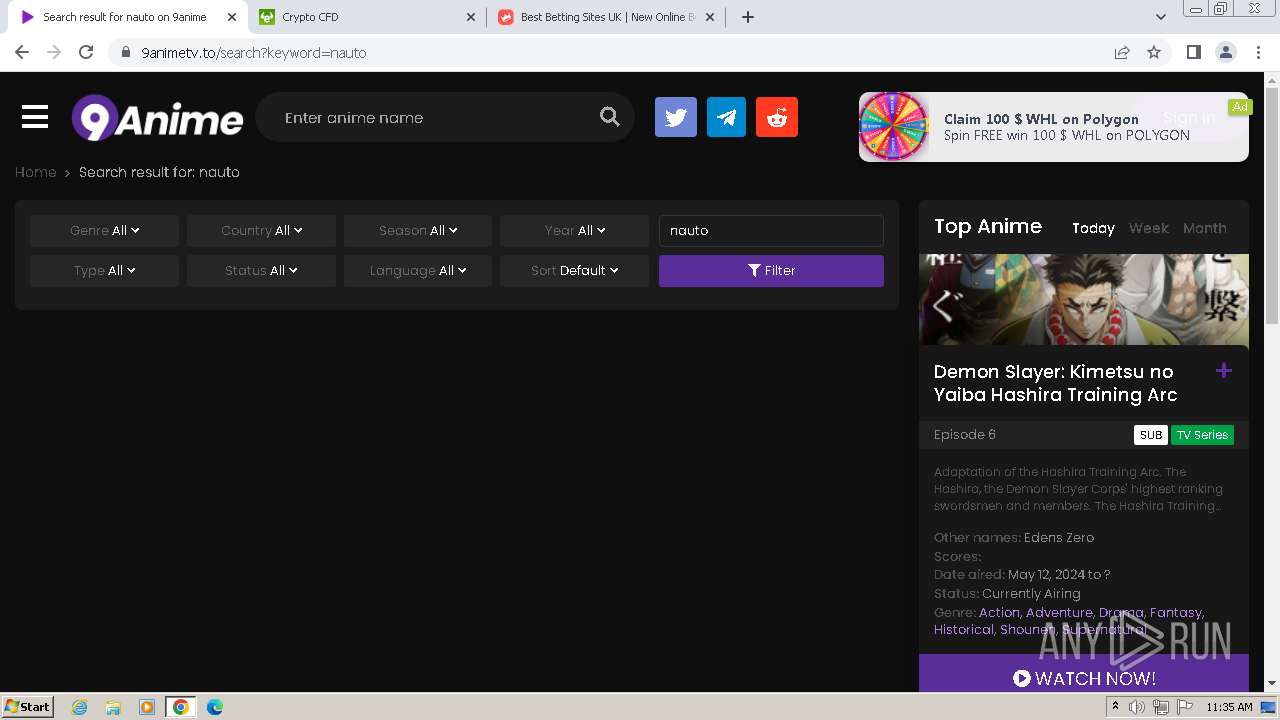Click the Start button

tap(28, 707)
